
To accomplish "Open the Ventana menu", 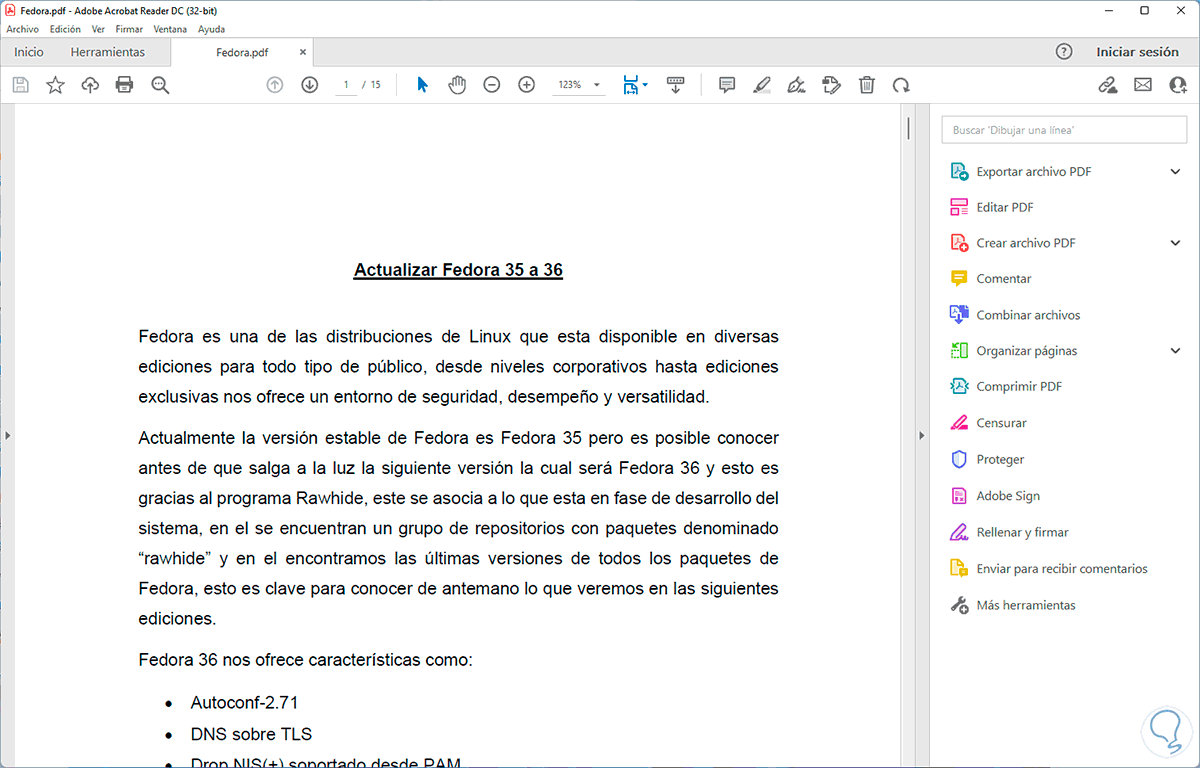I will [170, 29].
